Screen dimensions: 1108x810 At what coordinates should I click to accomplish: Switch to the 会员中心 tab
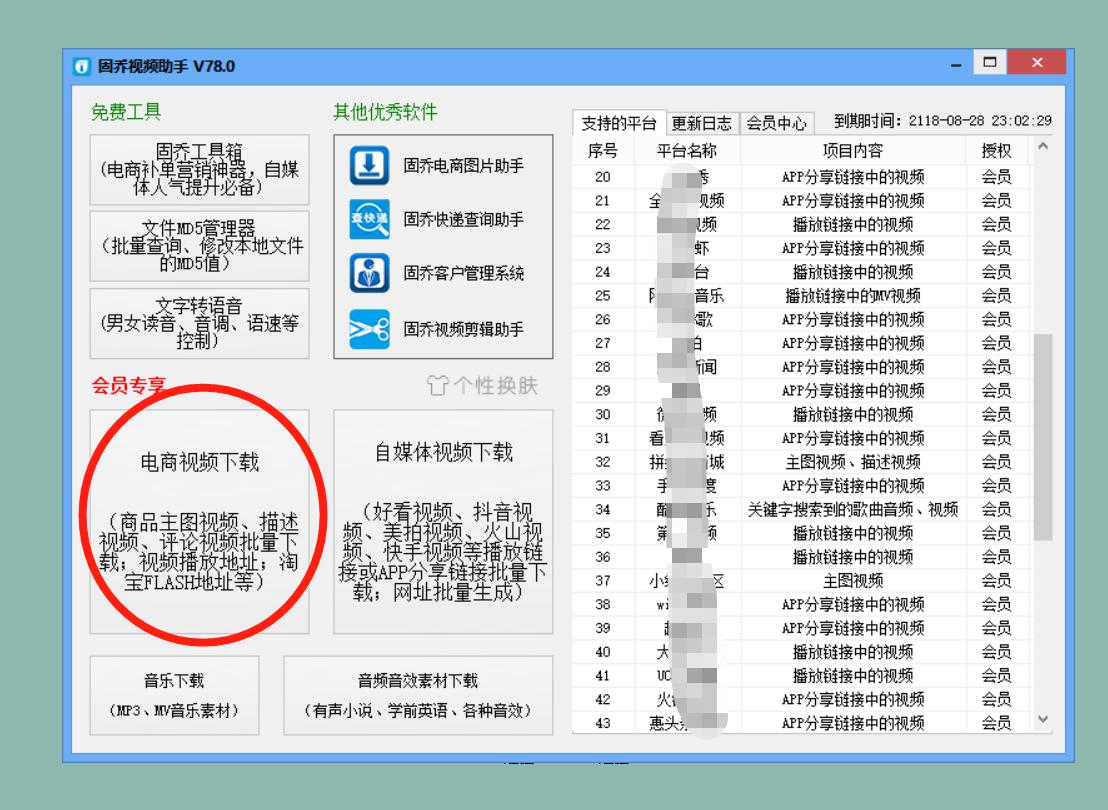coord(776,123)
